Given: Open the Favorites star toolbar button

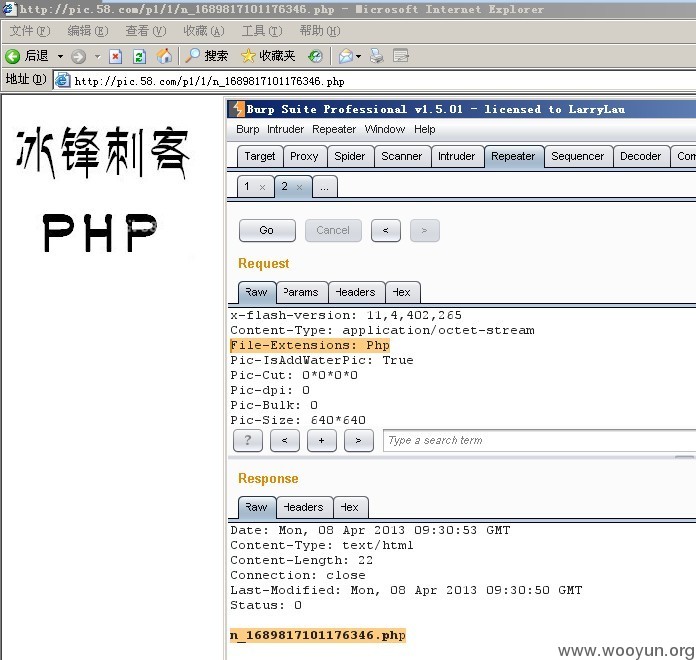Looking at the screenshot, I should [268, 56].
